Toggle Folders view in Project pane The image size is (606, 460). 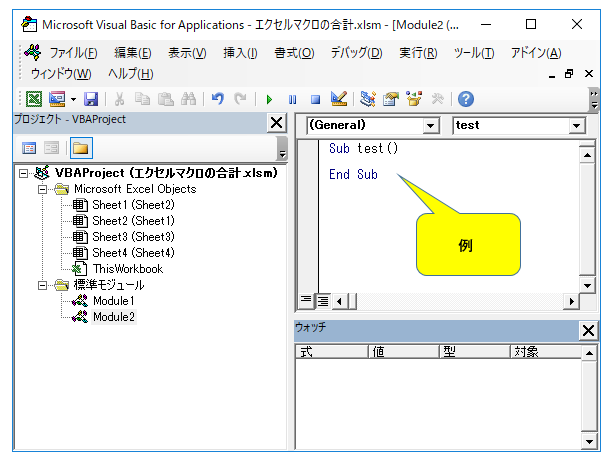[x=81, y=148]
